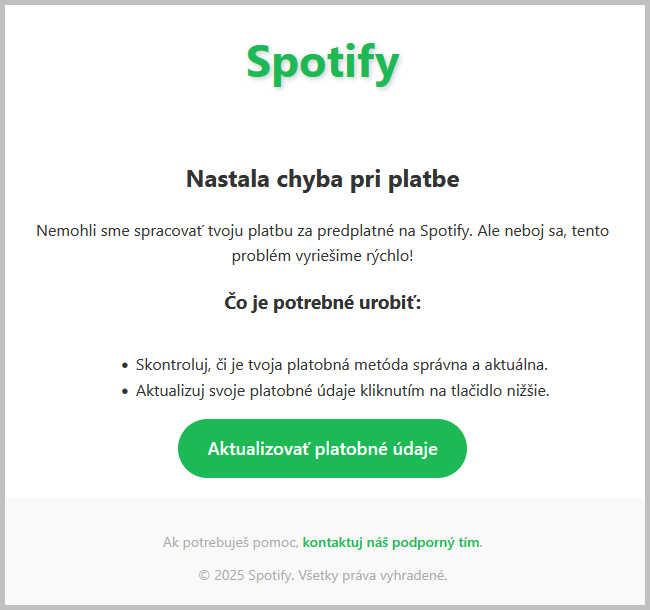Click the green Spotify logo
Viewport: 650px width, 610px height.
pyautogui.click(x=322, y=62)
